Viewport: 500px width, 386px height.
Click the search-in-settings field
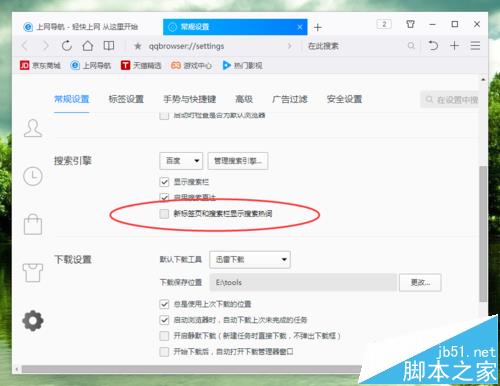coord(450,99)
